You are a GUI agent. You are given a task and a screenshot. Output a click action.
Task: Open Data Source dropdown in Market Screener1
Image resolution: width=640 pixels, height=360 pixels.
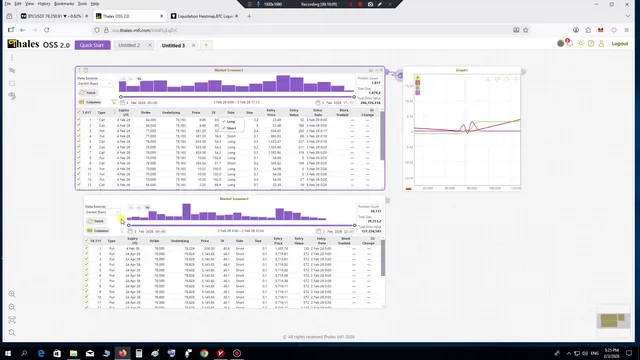(94, 84)
